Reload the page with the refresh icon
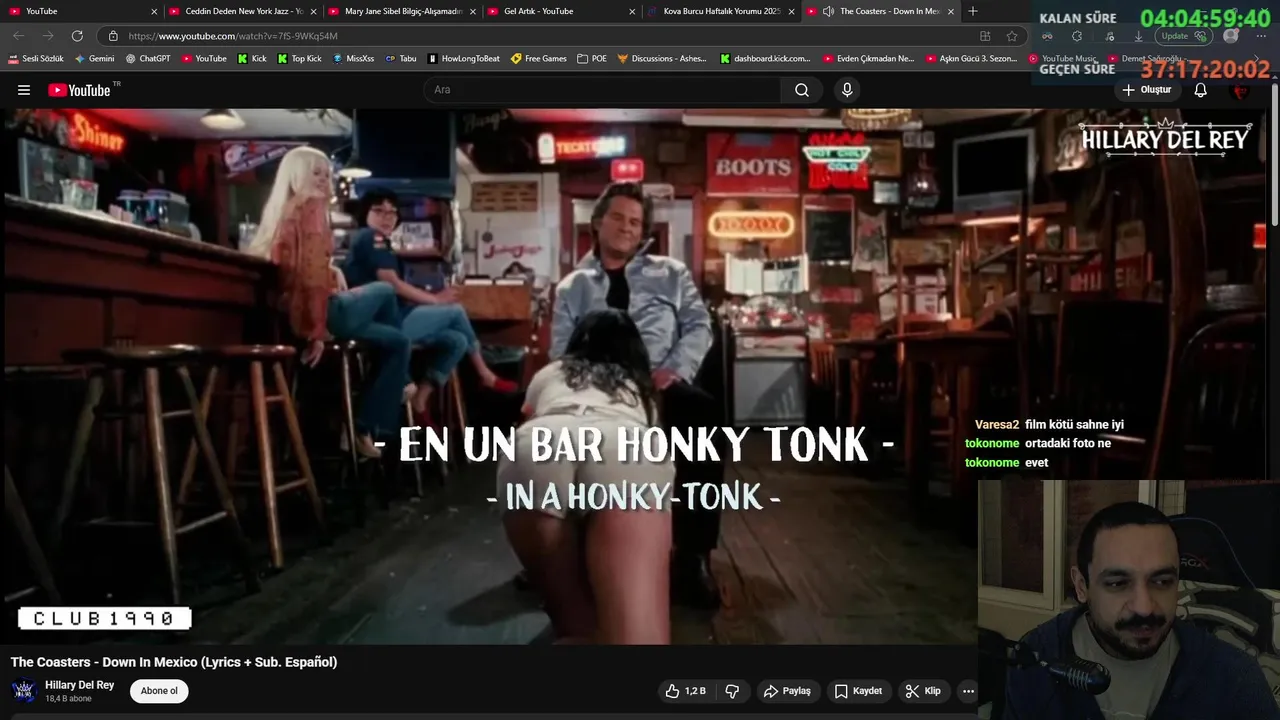 [77, 36]
